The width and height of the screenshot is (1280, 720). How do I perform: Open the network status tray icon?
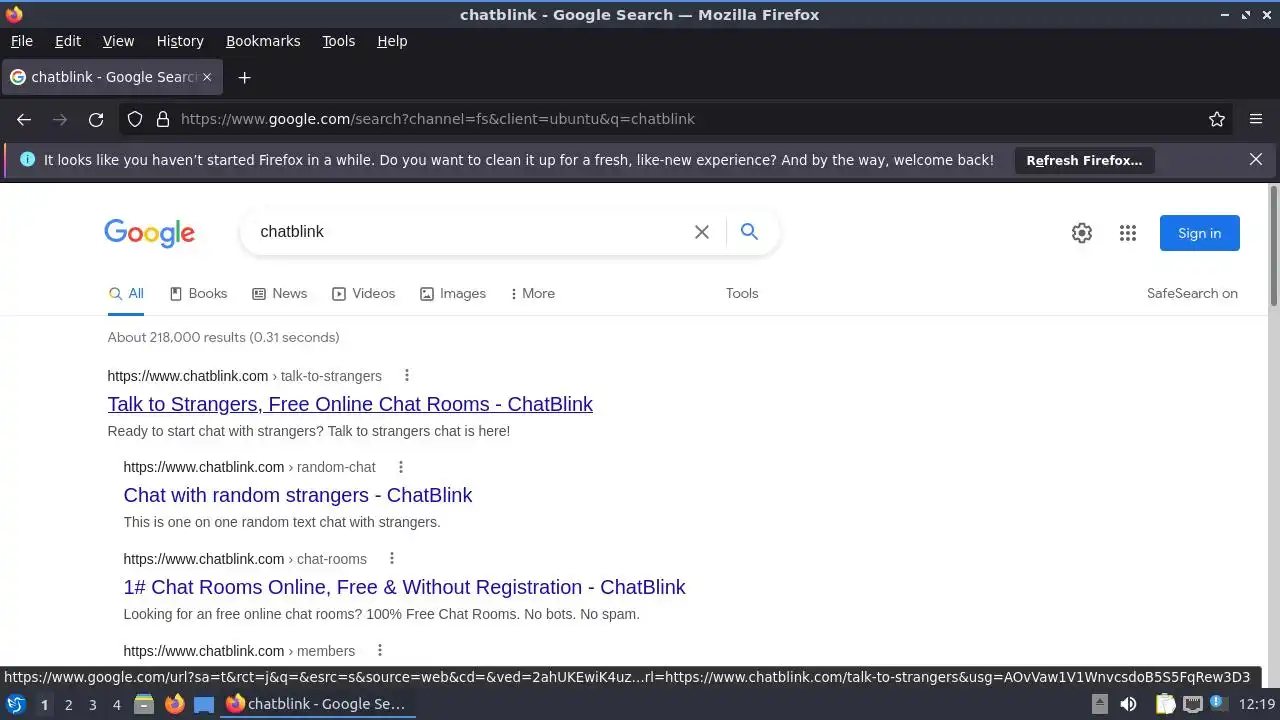pyautogui.click(x=1192, y=704)
